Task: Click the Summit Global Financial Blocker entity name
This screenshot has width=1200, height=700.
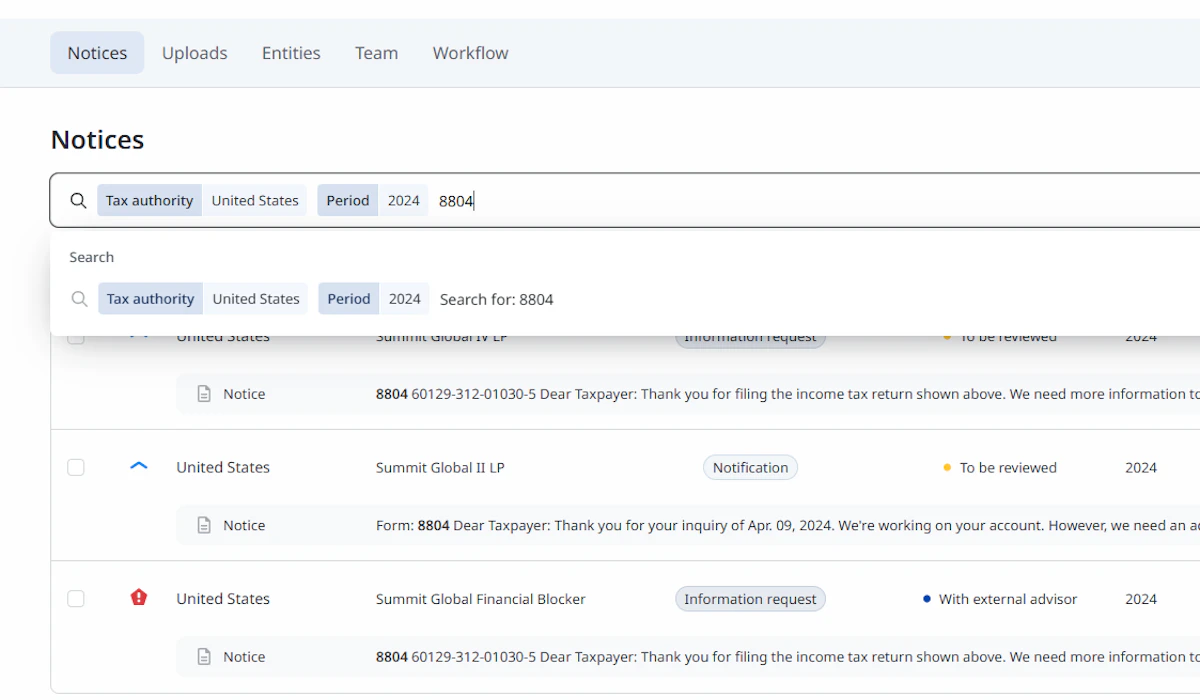Action: tap(481, 599)
